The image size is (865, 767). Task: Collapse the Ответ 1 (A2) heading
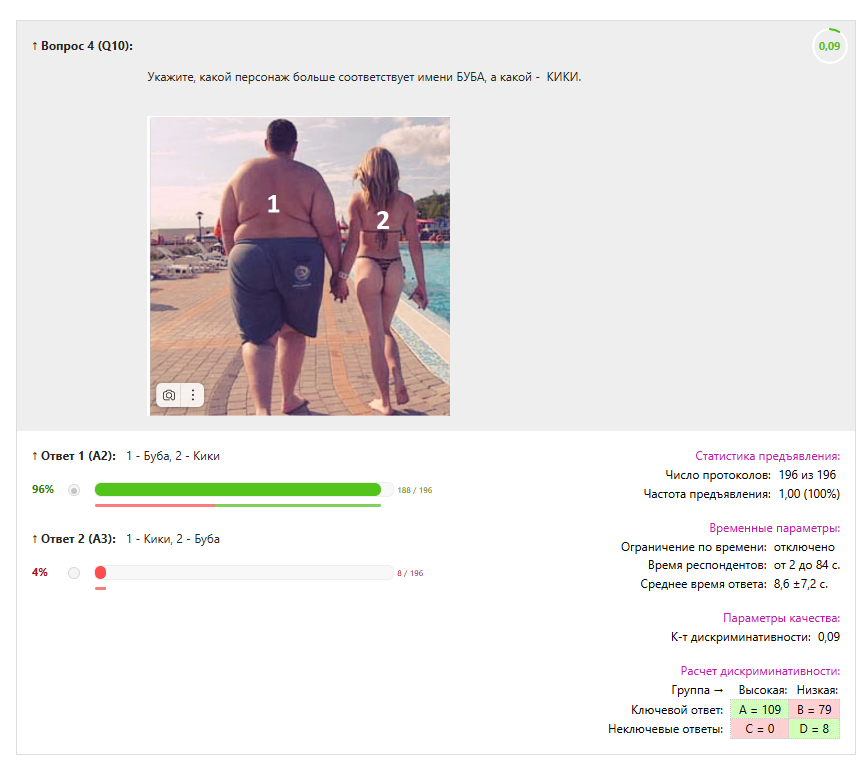[74, 456]
